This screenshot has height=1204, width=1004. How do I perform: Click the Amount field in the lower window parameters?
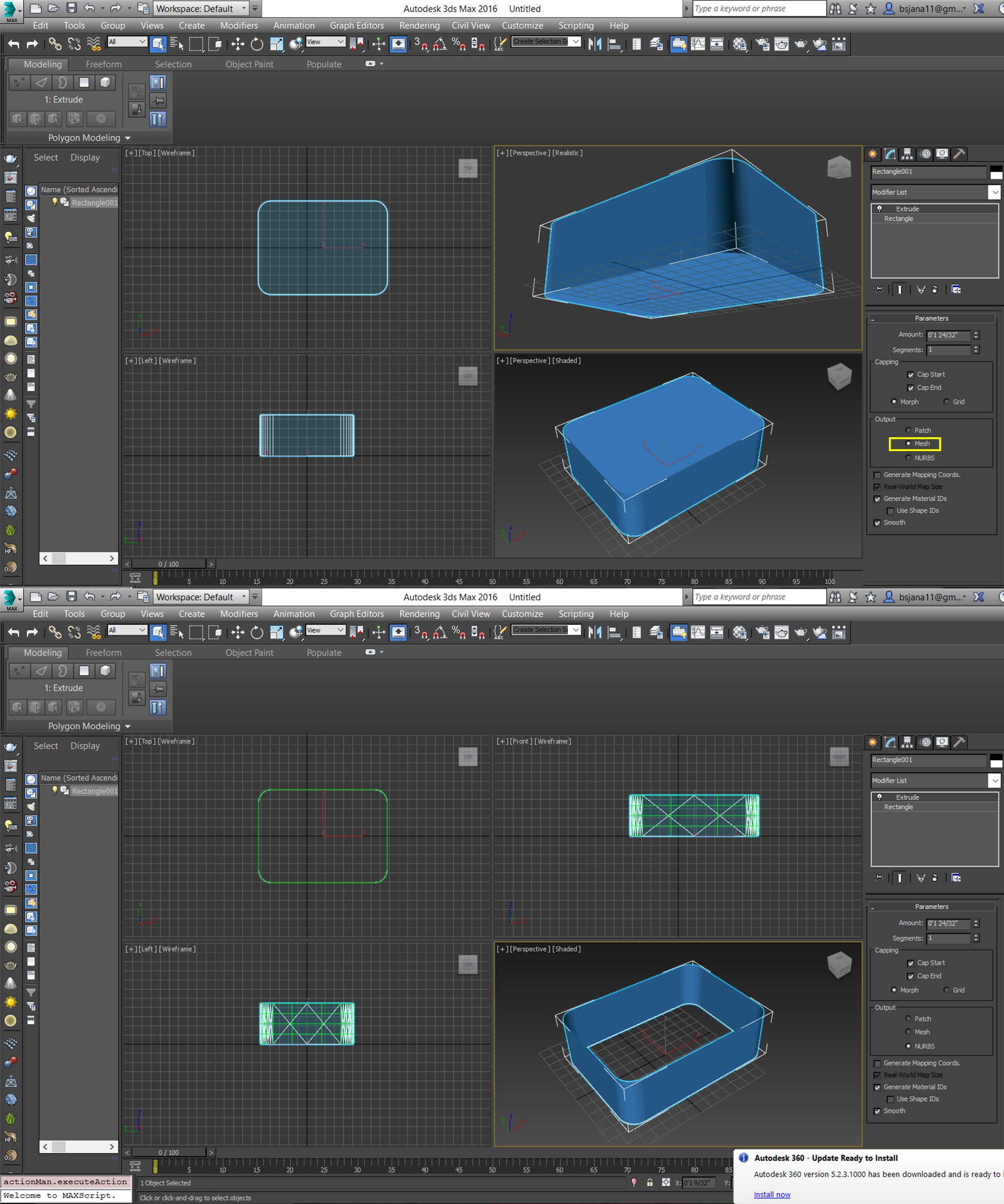[948, 923]
